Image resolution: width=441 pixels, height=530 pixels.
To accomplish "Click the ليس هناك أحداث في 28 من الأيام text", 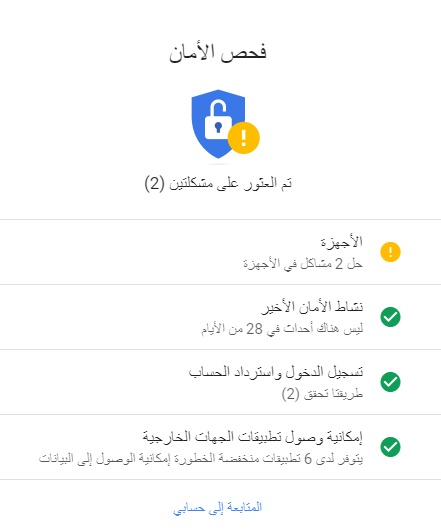I will pos(282,329).
